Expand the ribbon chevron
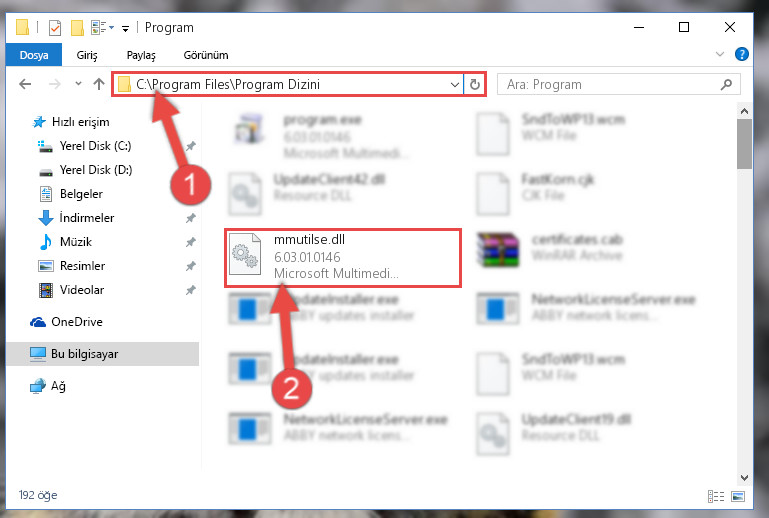The height and width of the screenshot is (518, 769). tap(719, 54)
